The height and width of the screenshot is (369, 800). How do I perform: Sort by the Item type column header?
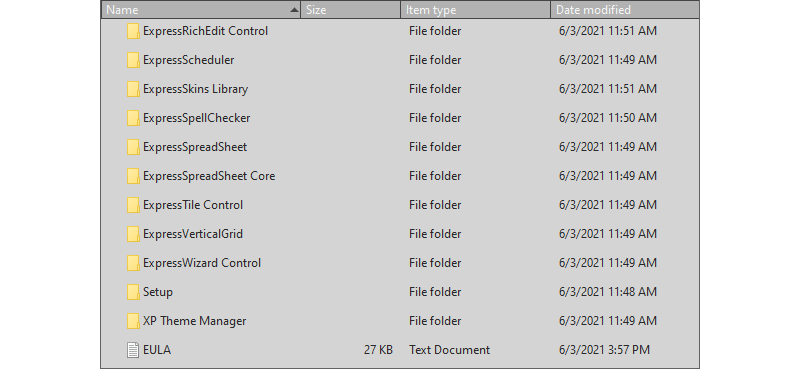(476, 10)
